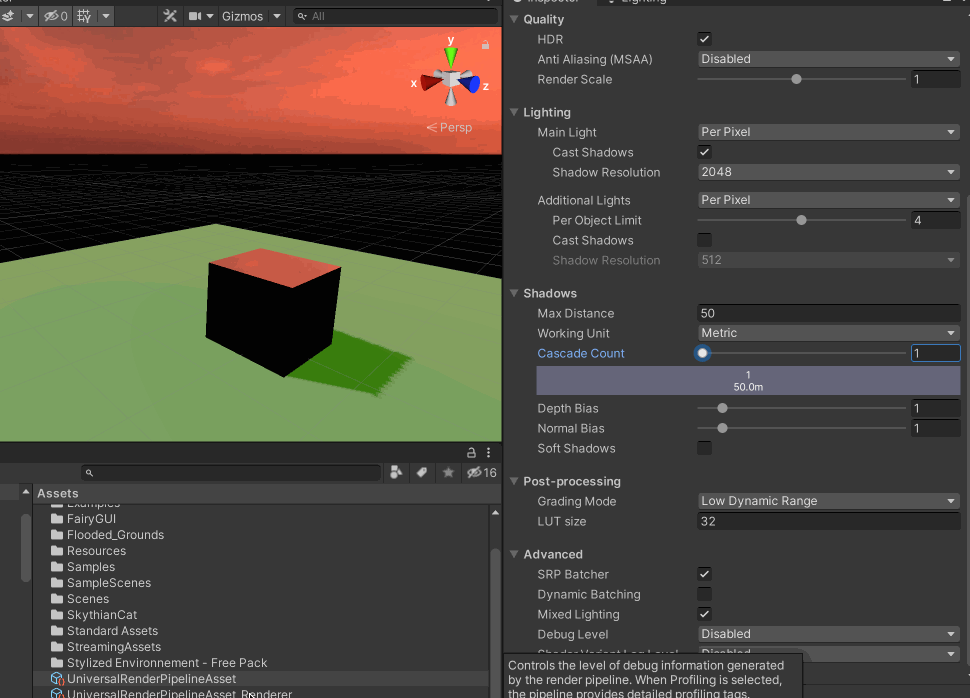Click the search by label tag icon
The image size is (970, 698).
(x=422, y=472)
